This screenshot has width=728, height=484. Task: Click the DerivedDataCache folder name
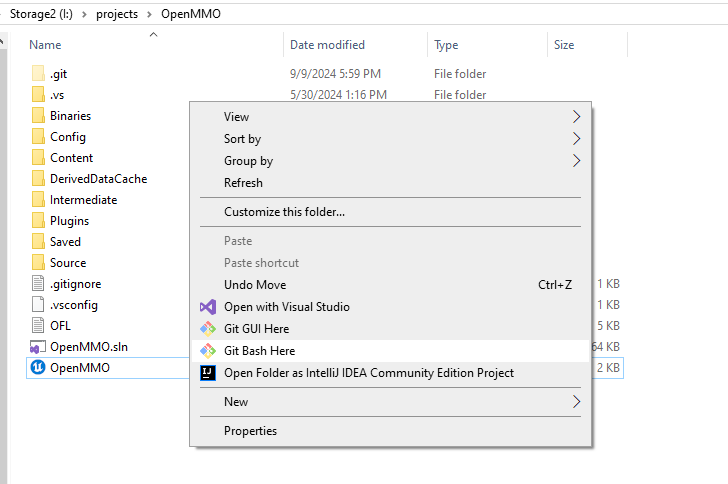click(x=98, y=179)
